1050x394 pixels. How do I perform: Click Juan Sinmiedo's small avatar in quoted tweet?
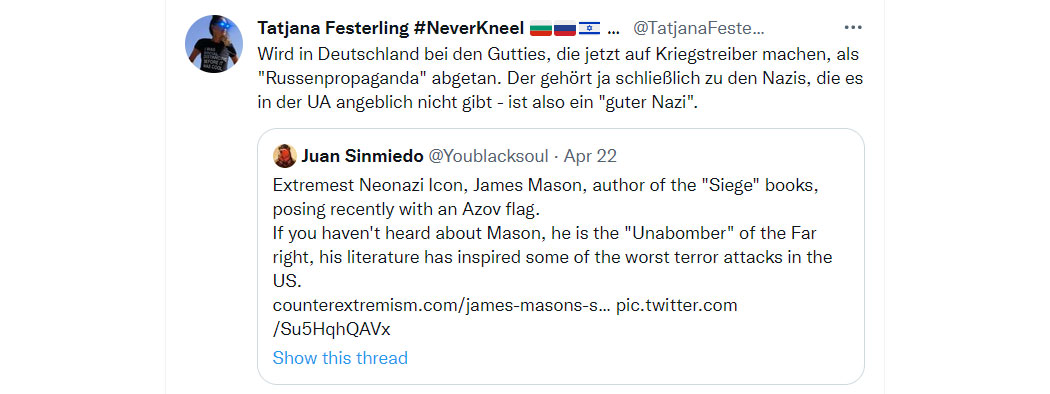coord(285,156)
